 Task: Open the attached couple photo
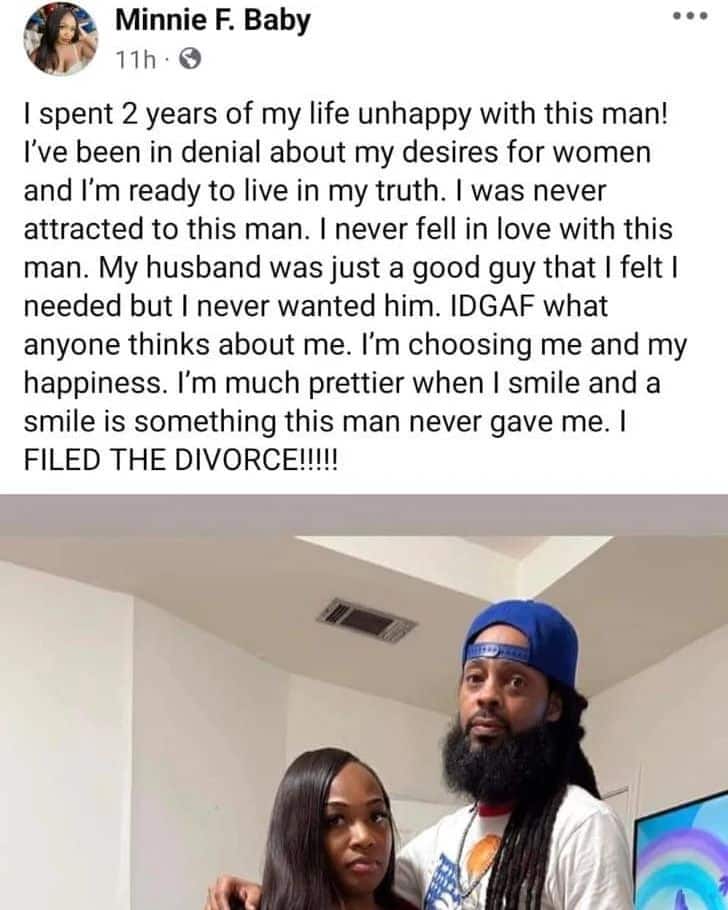(x=364, y=702)
